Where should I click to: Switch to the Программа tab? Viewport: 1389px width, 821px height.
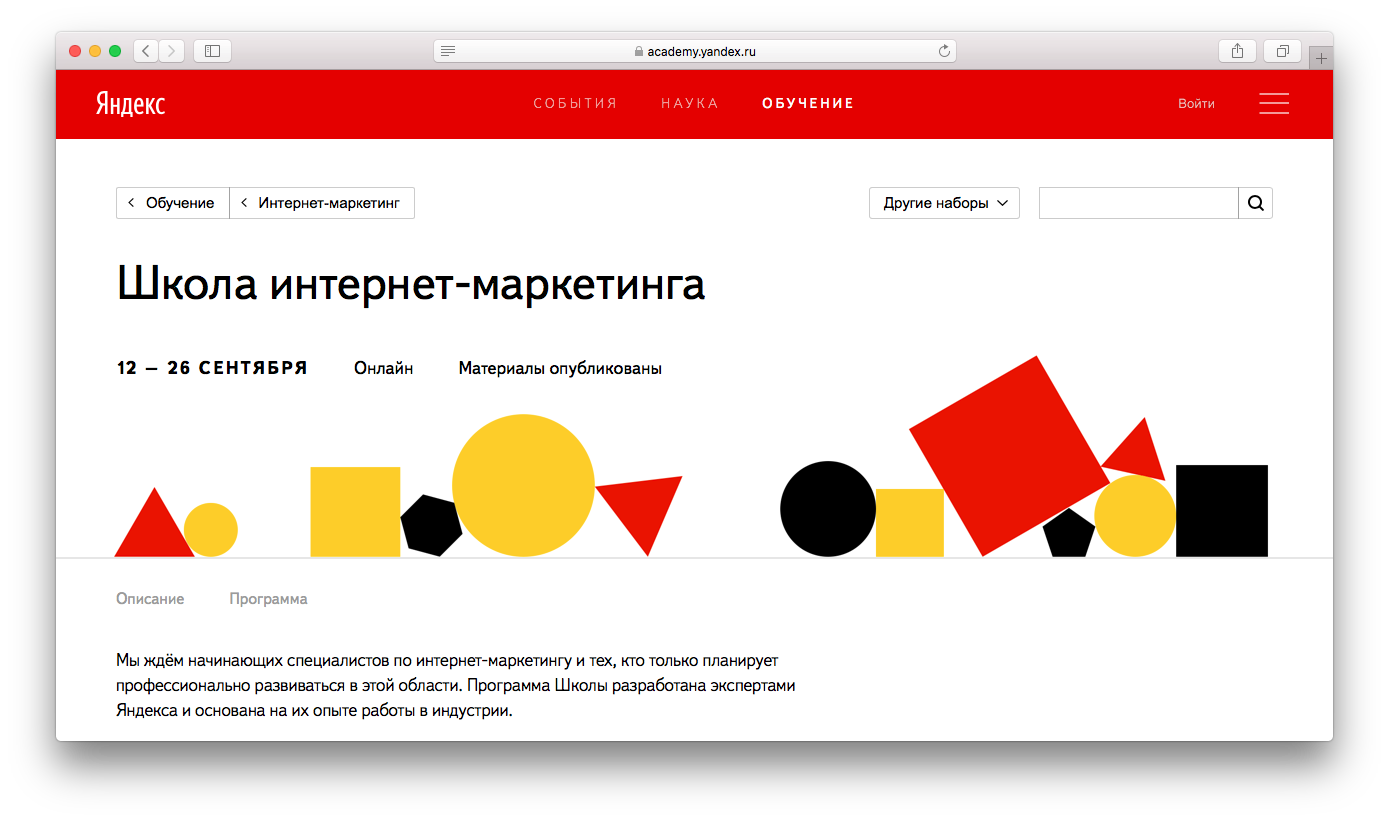(x=268, y=599)
